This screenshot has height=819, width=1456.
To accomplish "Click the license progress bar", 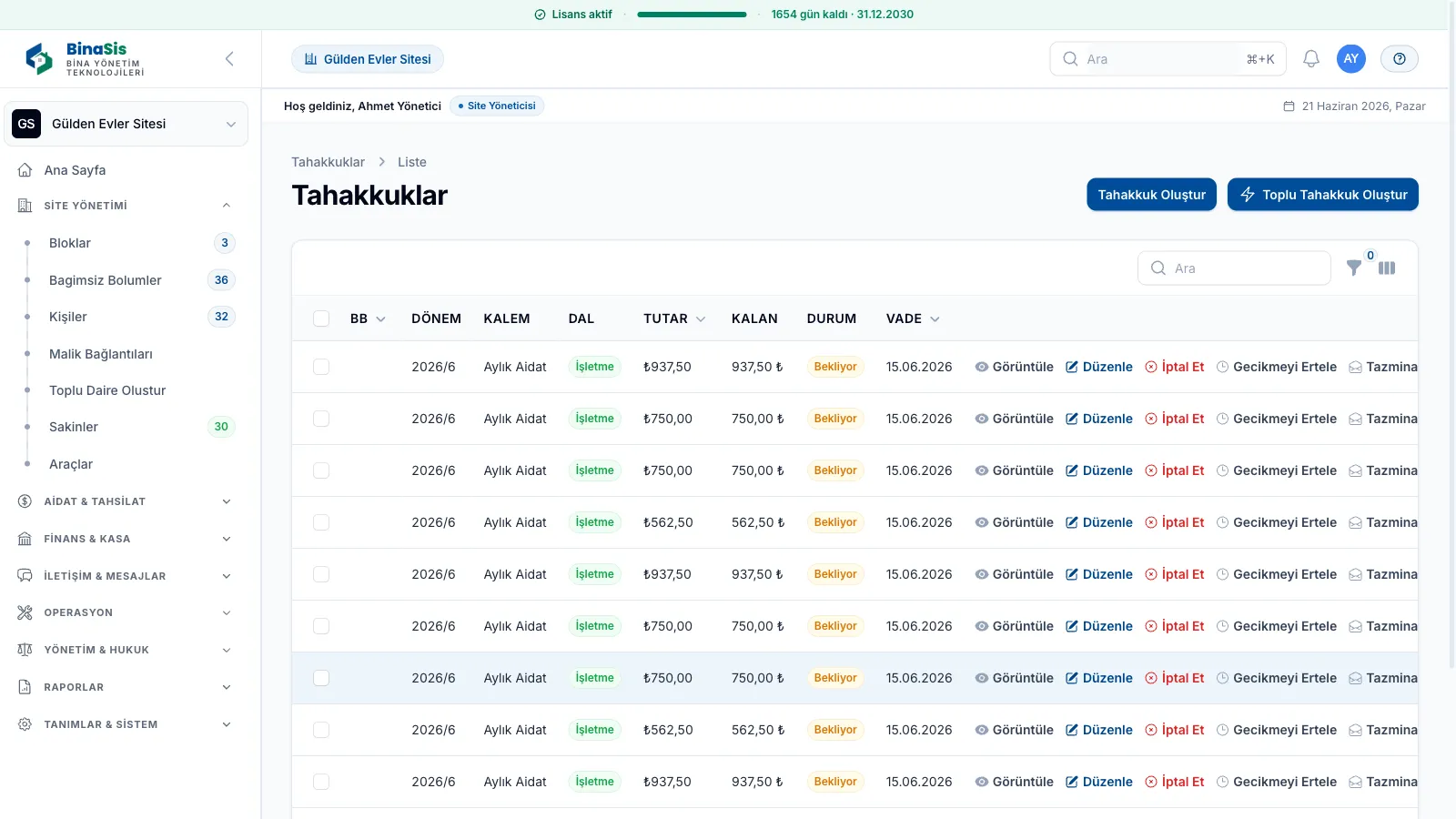I will pyautogui.click(x=692, y=15).
